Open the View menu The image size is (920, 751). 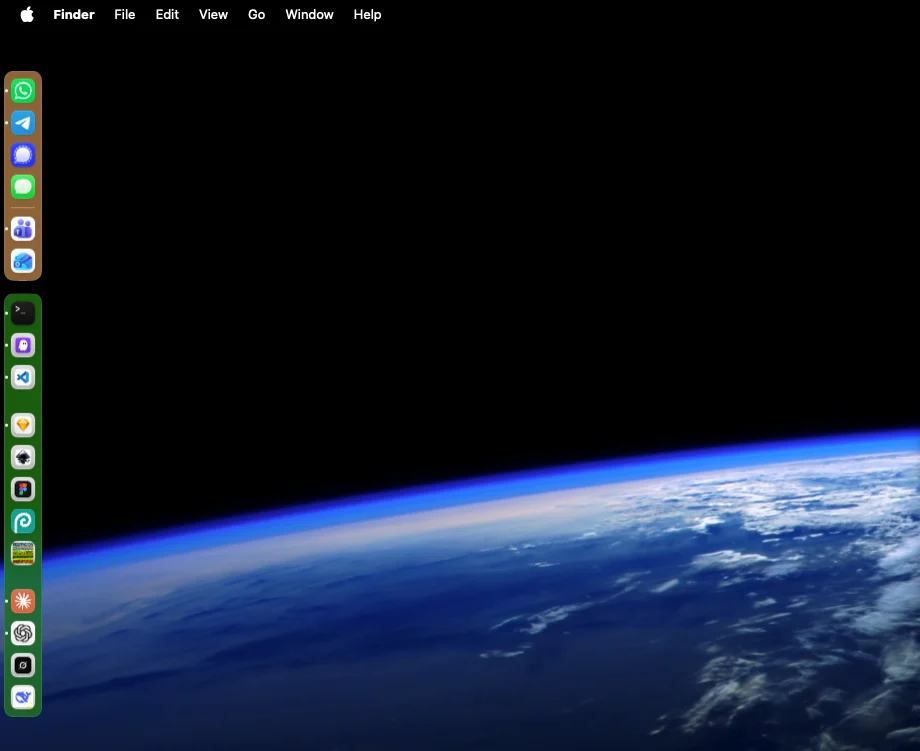(x=213, y=15)
